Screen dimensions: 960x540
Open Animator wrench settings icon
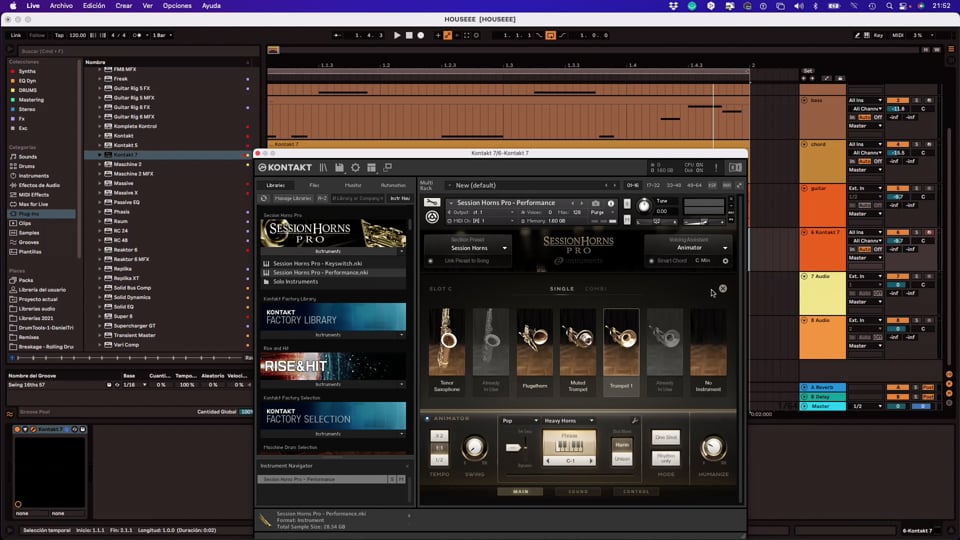click(635, 421)
